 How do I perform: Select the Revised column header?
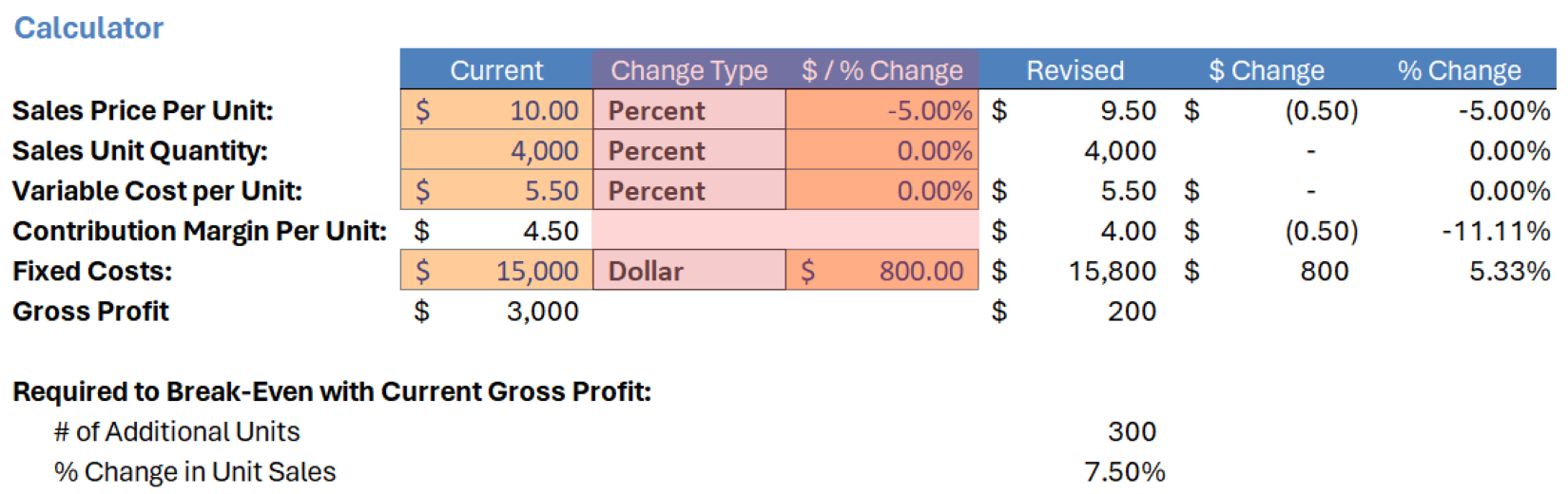[1074, 70]
